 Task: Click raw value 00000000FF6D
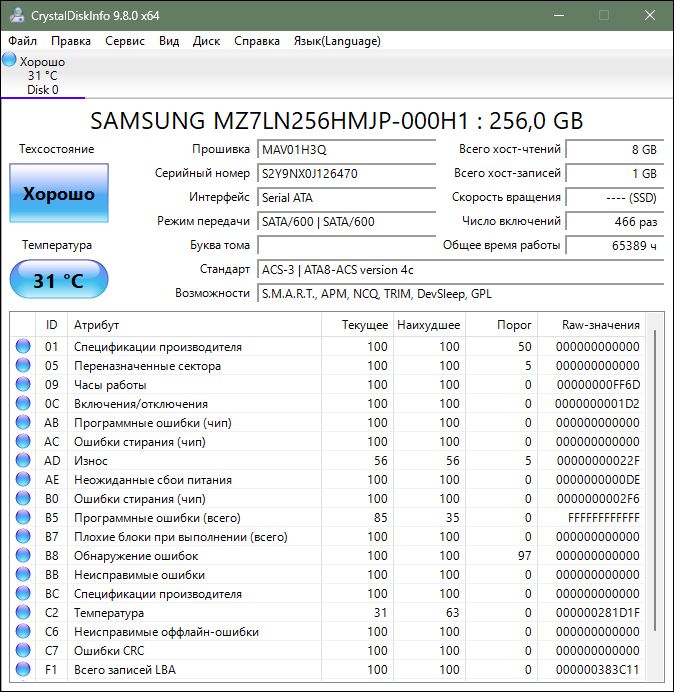click(598, 385)
